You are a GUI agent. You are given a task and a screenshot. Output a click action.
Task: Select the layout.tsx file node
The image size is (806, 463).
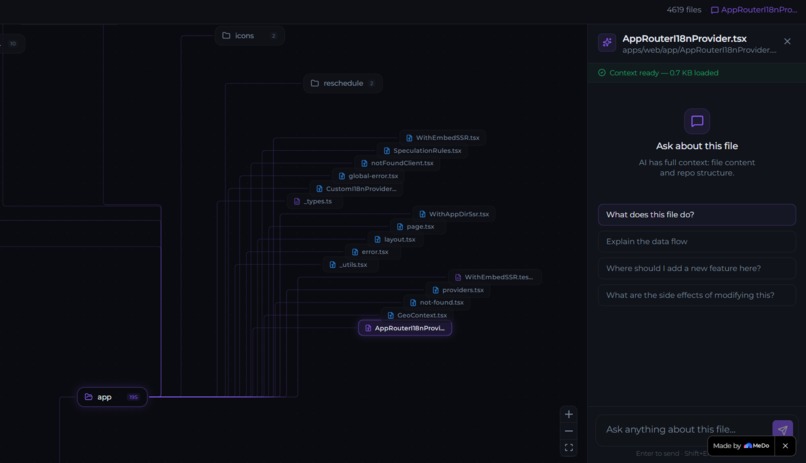[x=394, y=239]
